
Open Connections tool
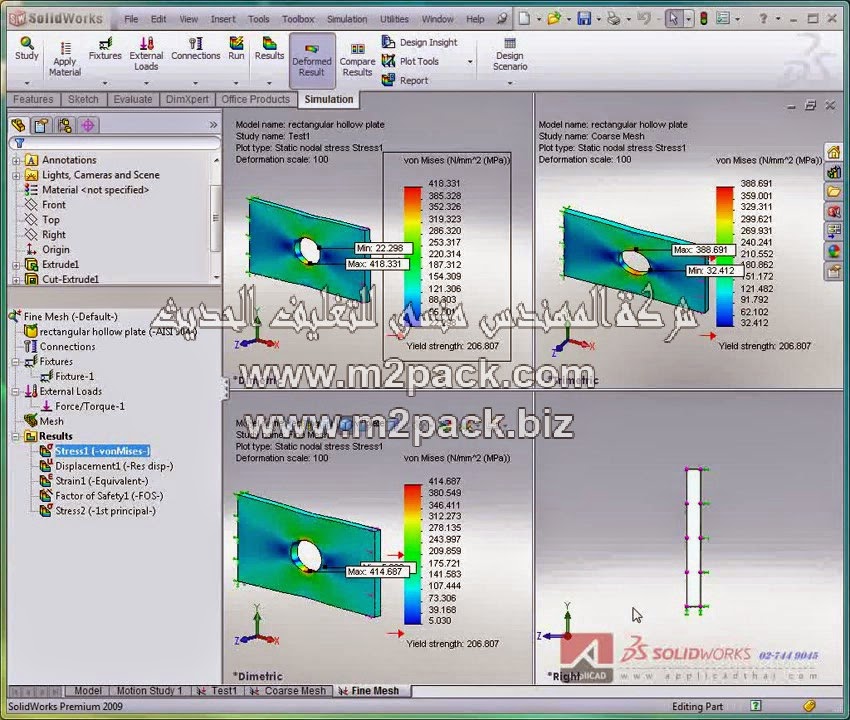pos(196,49)
